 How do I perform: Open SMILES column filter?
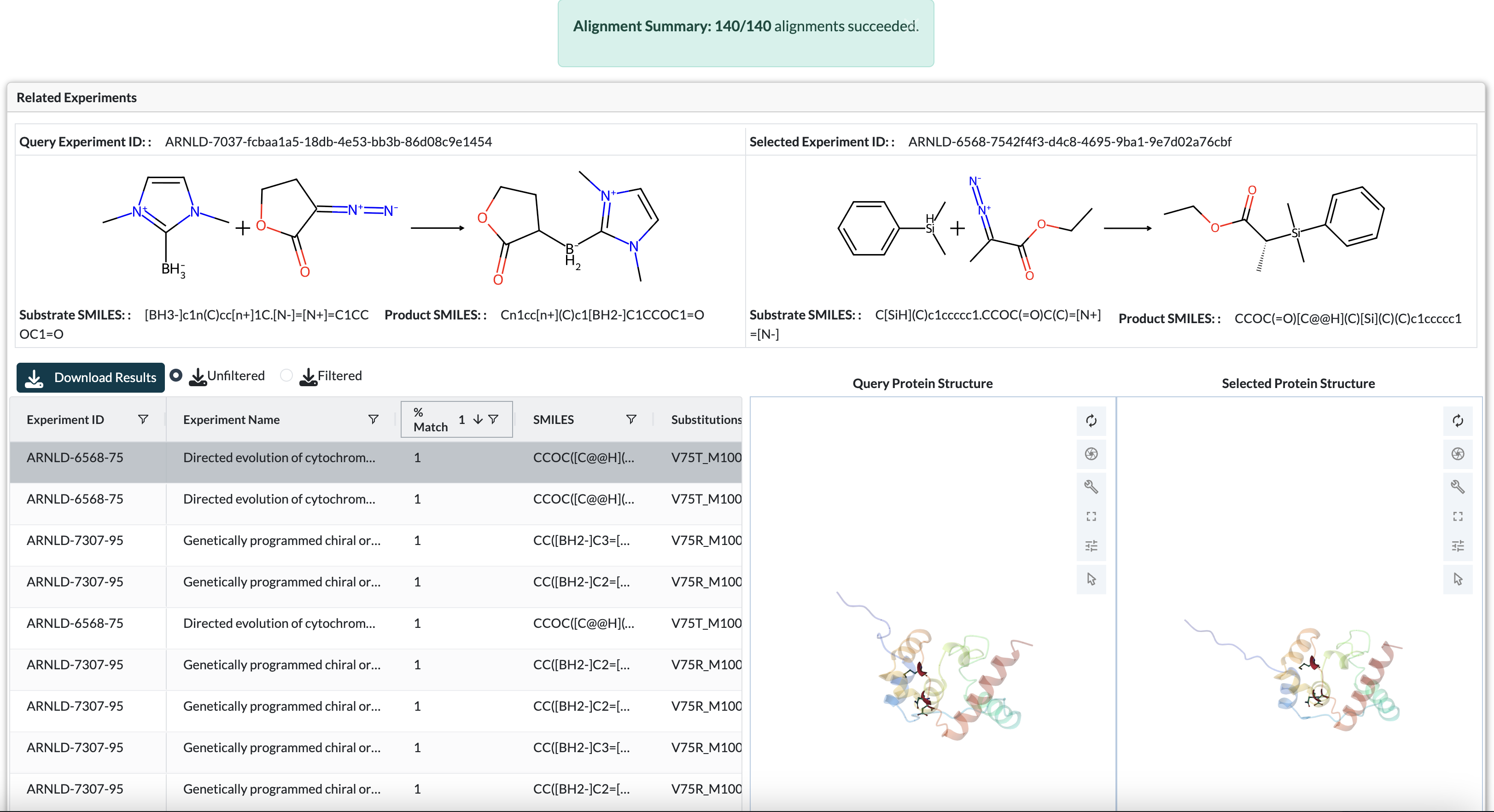tap(631, 419)
